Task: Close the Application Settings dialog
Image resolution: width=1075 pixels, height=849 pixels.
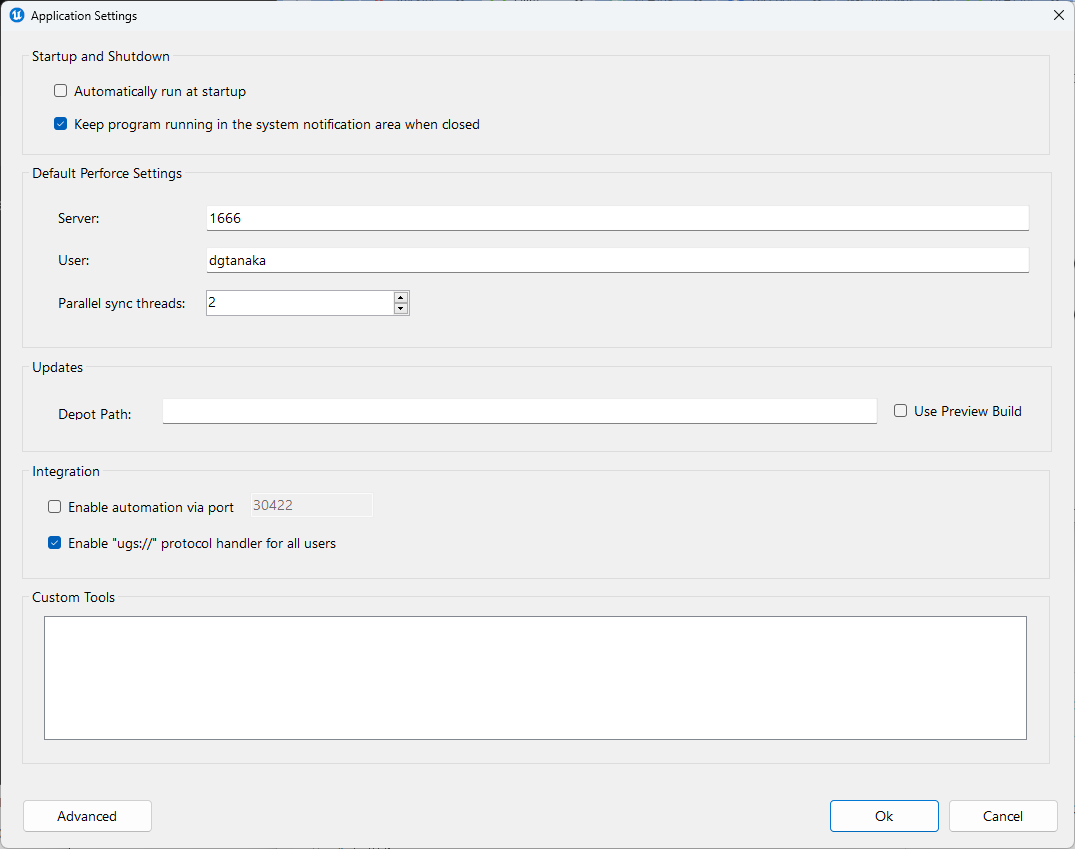Action: pos(1059,15)
